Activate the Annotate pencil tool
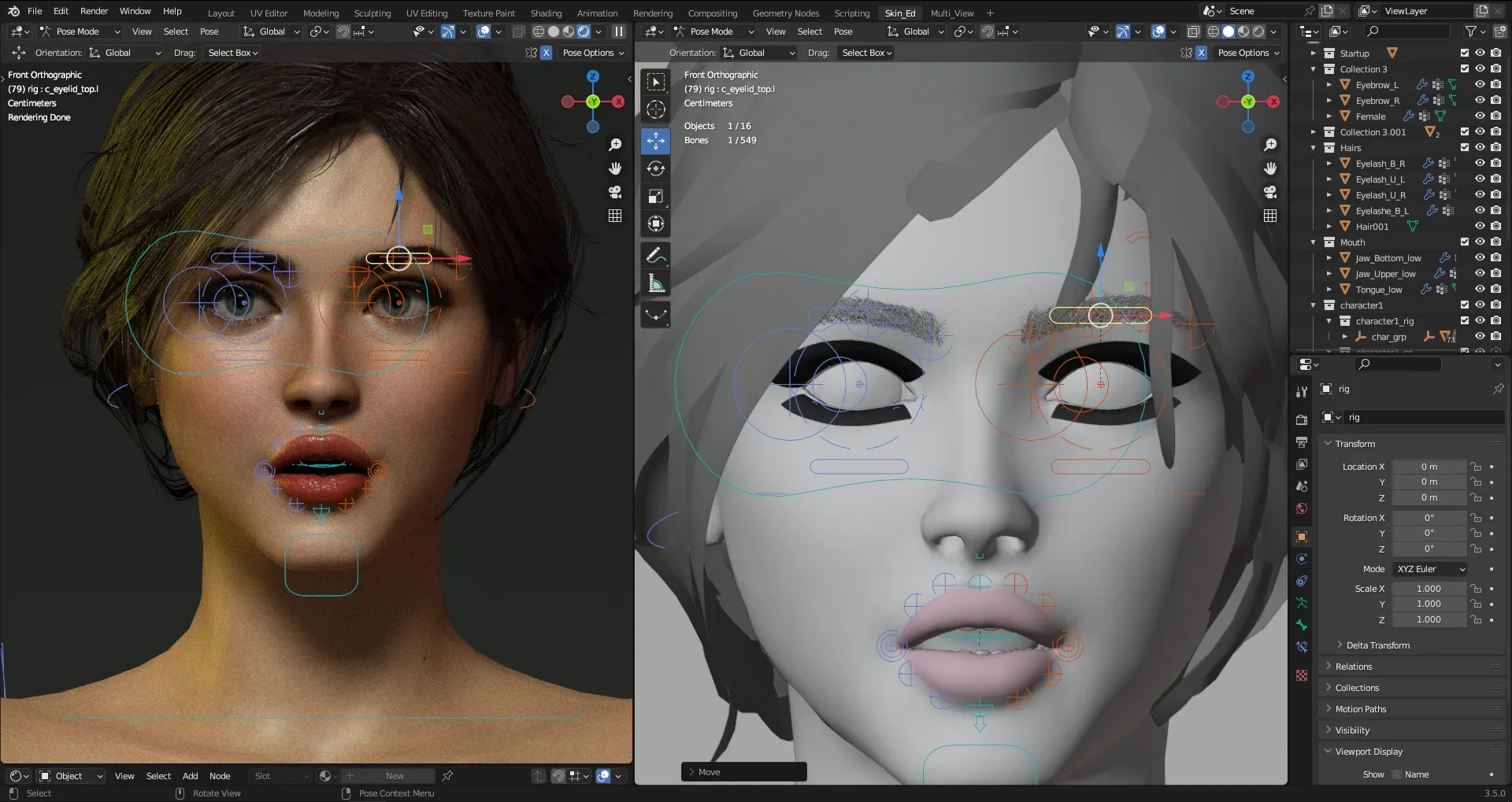The width and height of the screenshot is (1512, 802). pyautogui.click(x=655, y=256)
